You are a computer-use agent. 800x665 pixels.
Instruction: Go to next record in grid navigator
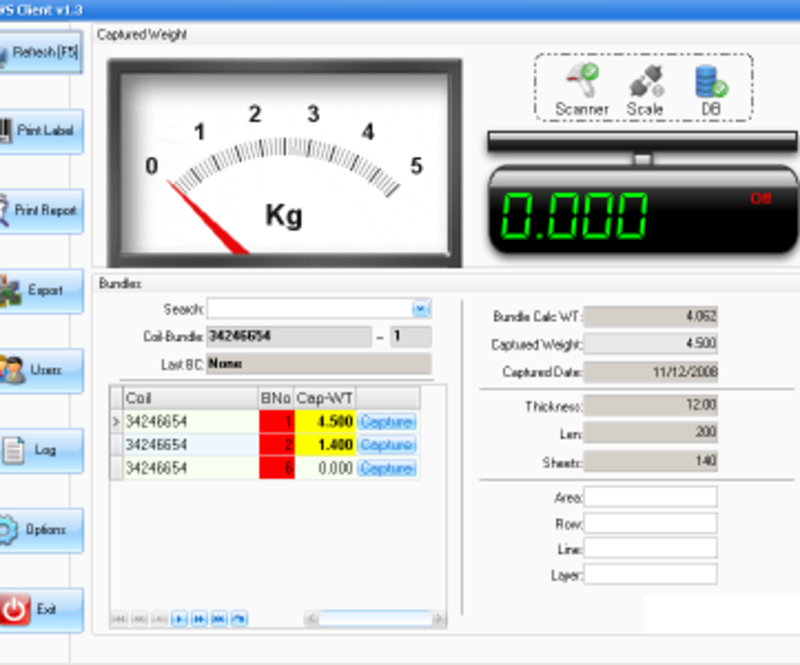coord(179,619)
